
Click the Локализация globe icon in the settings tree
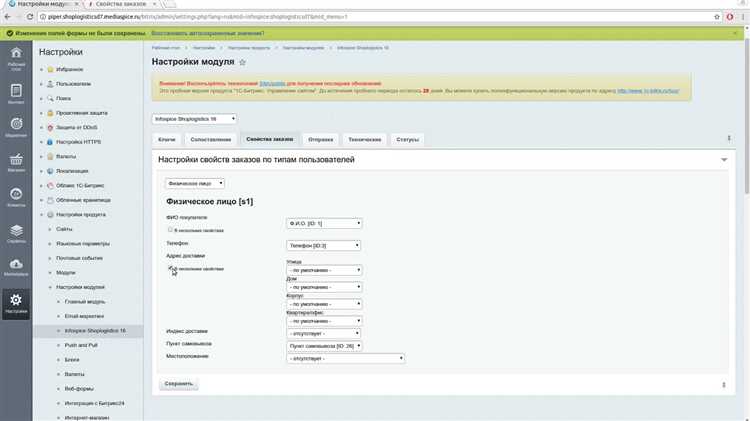click(x=50, y=171)
